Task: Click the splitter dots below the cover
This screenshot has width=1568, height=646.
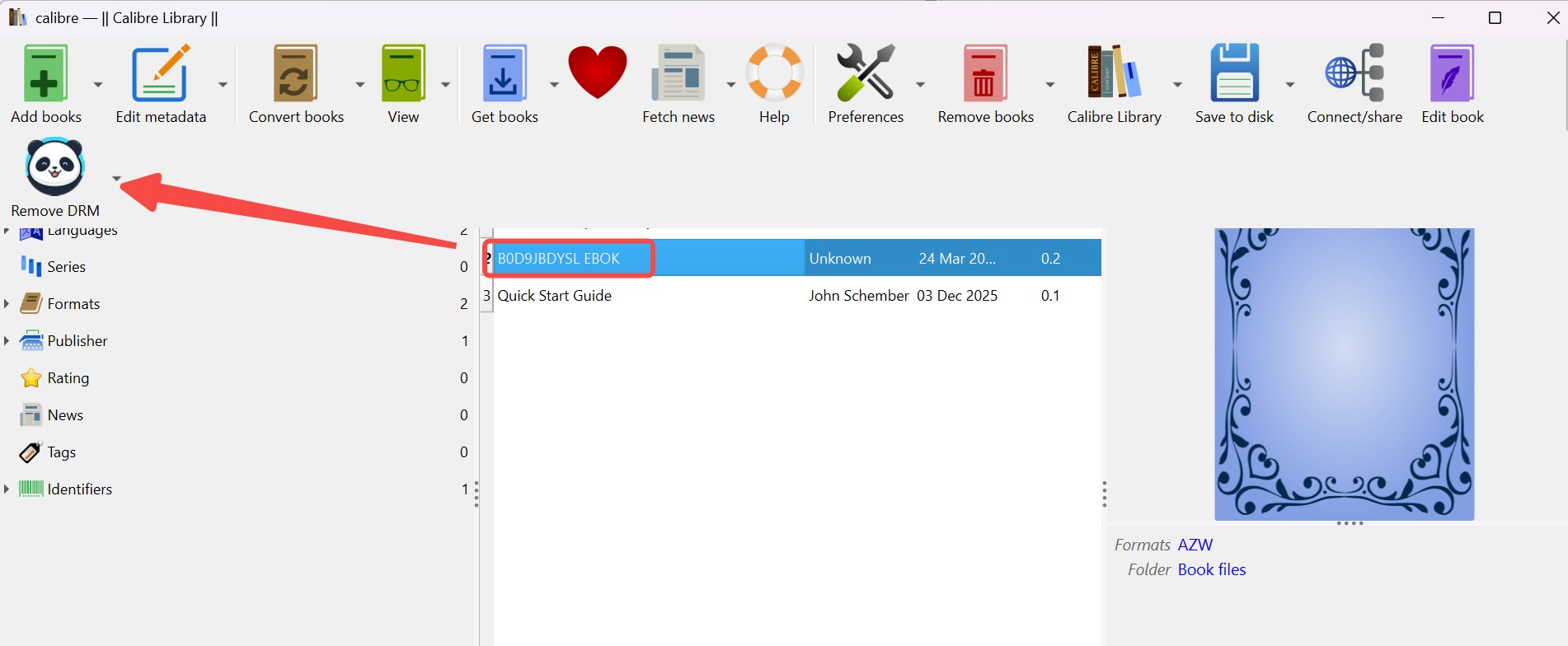Action: pyautogui.click(x=1350, y=523)
